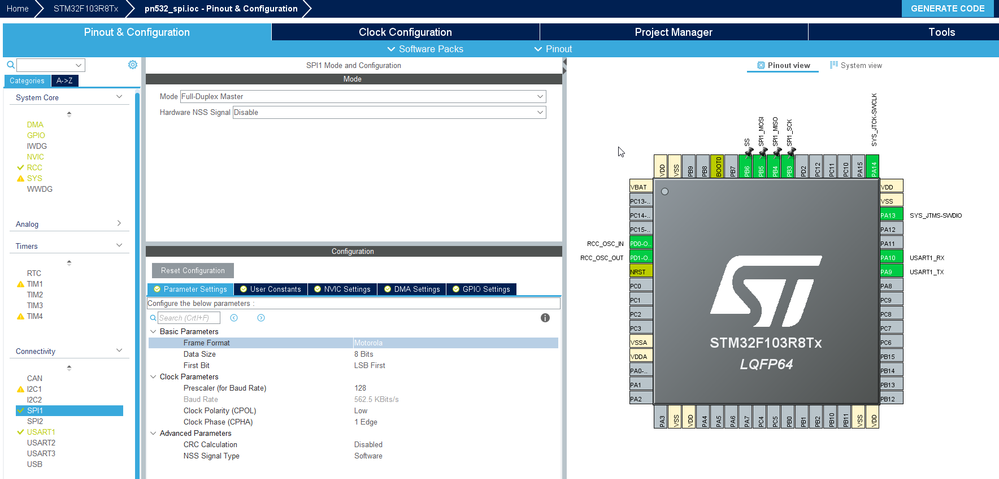The width and height of the screenshot is (999, 479).
Task: Go to next search result arrow
Action: (x=261, y=318)
